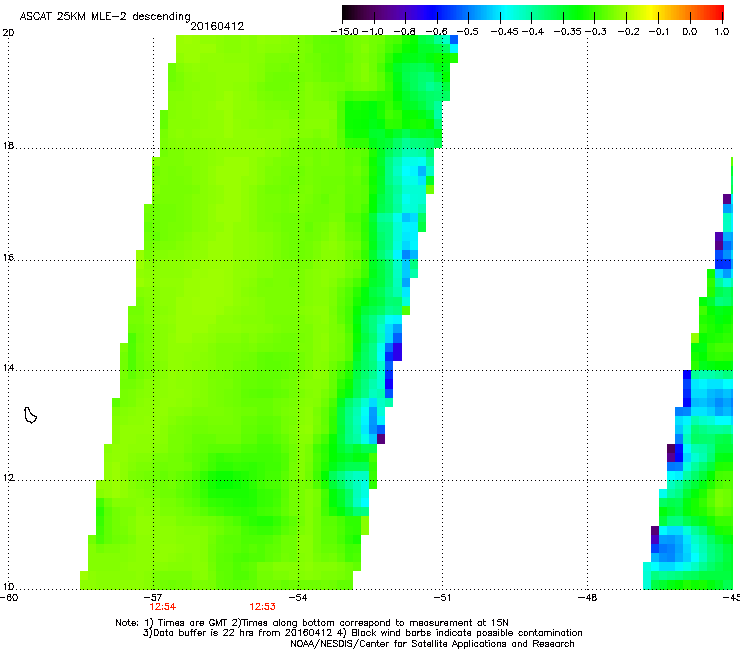
Task: Click the color scale label "-0.4"
Action: 533,32
